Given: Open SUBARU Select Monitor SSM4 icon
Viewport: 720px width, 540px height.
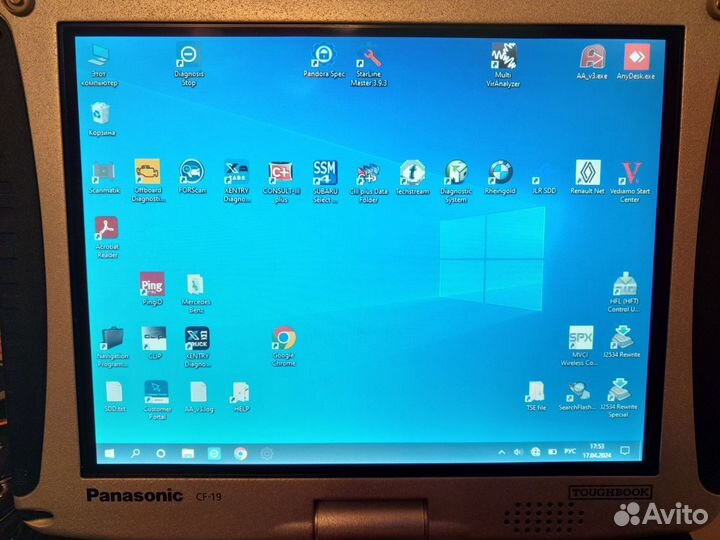Looking at the screenshot, I should (x=325, y=182).
